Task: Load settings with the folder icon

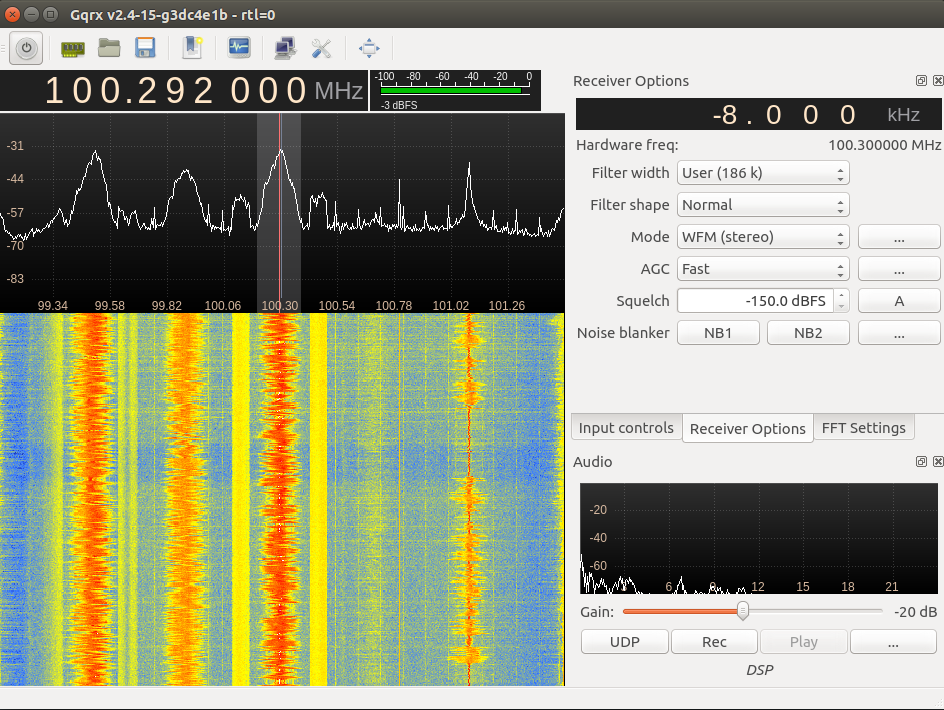Action: (109, 48)
